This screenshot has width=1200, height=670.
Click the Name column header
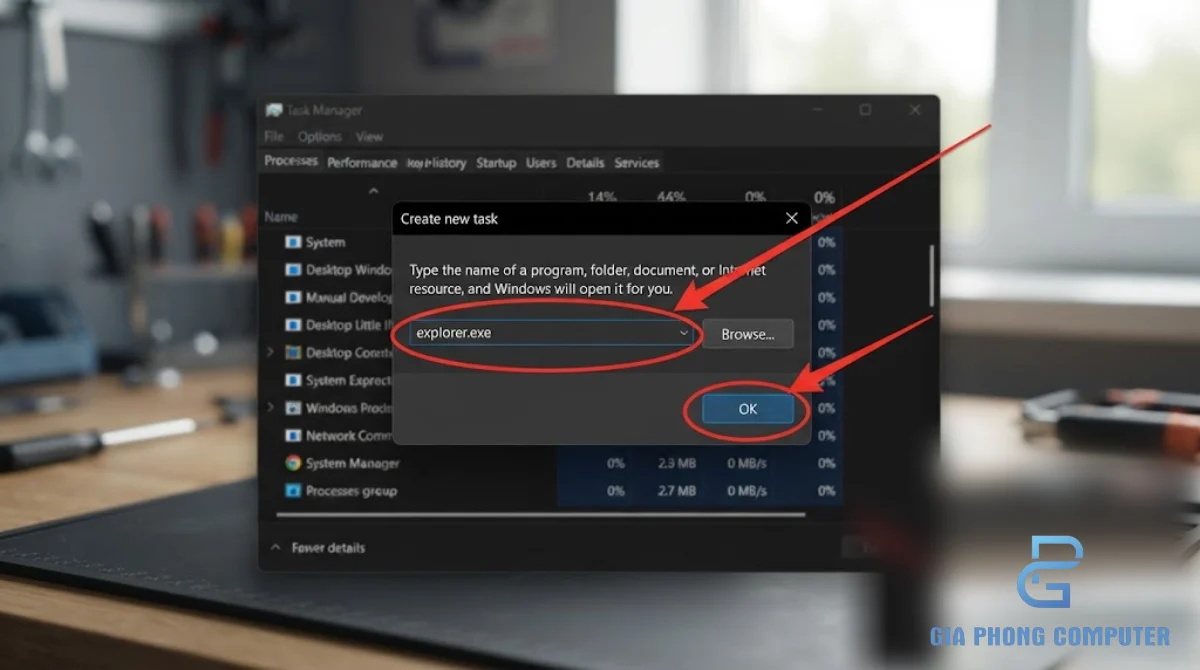(x=281, y=216)
